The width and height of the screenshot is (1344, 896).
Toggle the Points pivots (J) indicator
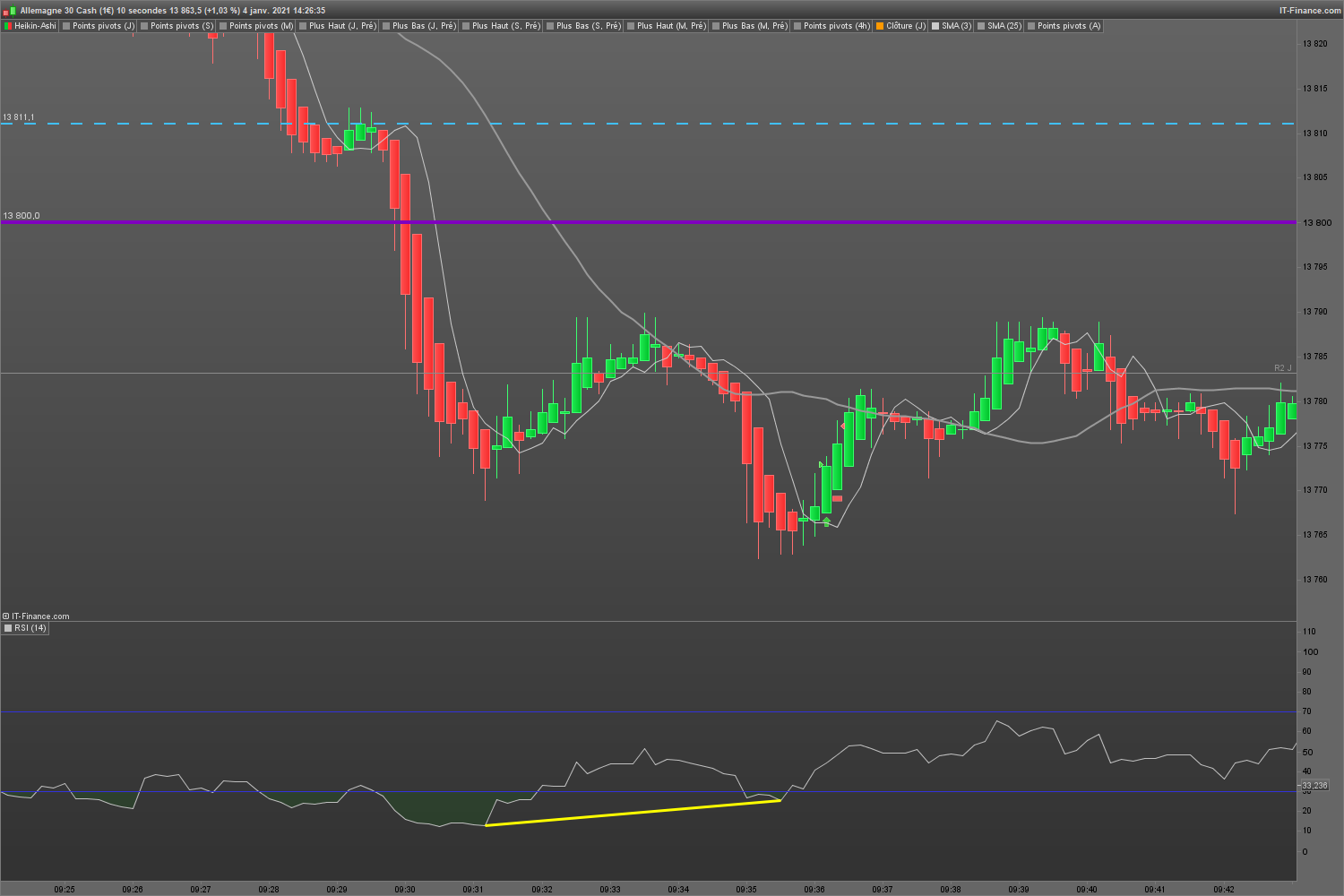pos(99,26)
